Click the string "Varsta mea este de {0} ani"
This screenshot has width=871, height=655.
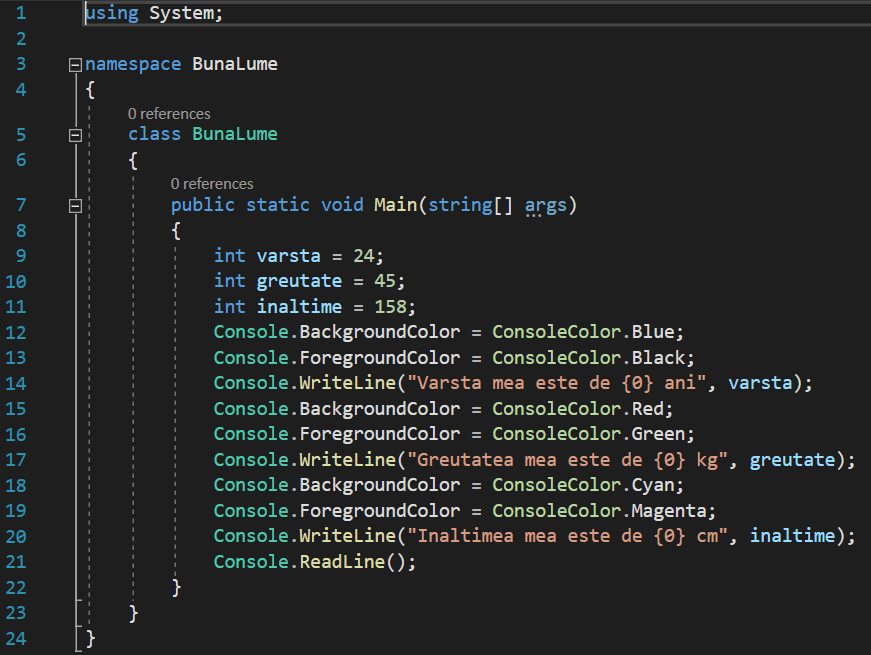(x=557, y=383)
